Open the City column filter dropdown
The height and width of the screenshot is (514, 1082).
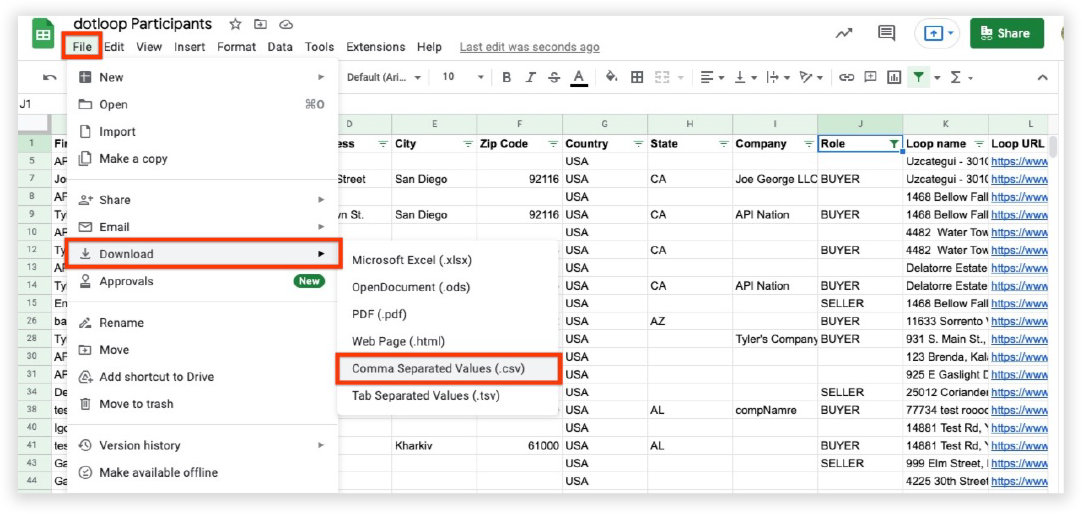(468, 144)
